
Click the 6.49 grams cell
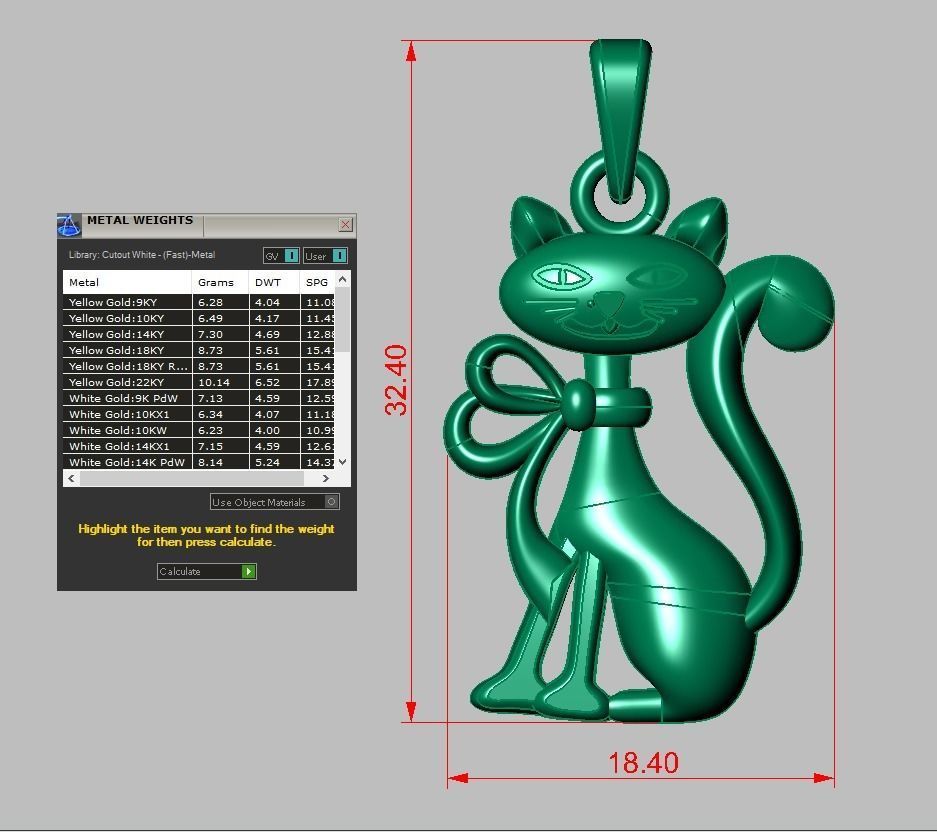(220, 318)
